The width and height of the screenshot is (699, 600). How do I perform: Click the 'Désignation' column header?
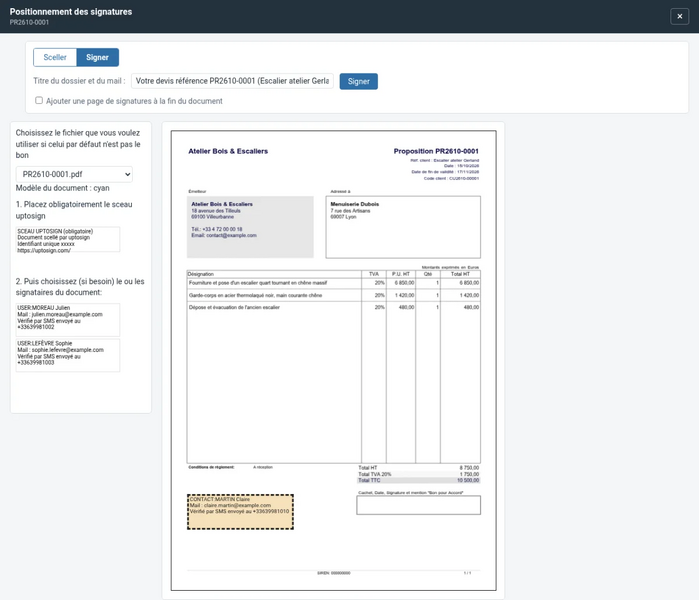point(201,274)
